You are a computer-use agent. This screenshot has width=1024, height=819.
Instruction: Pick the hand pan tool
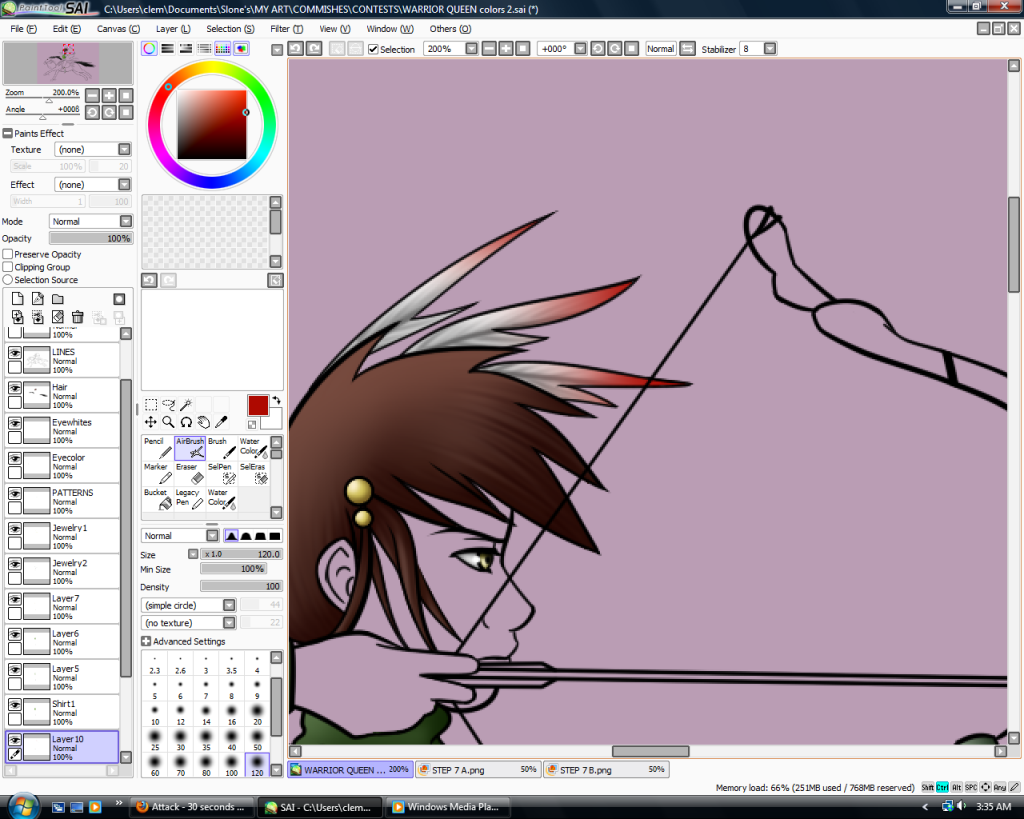(204, 422)
